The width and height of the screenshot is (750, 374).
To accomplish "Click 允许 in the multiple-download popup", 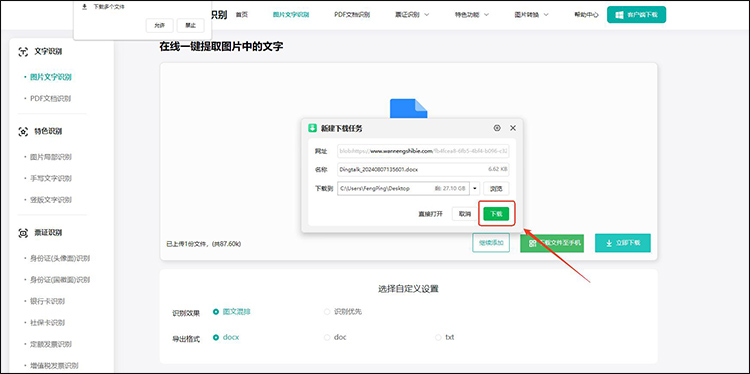I will tap(159, 26).
